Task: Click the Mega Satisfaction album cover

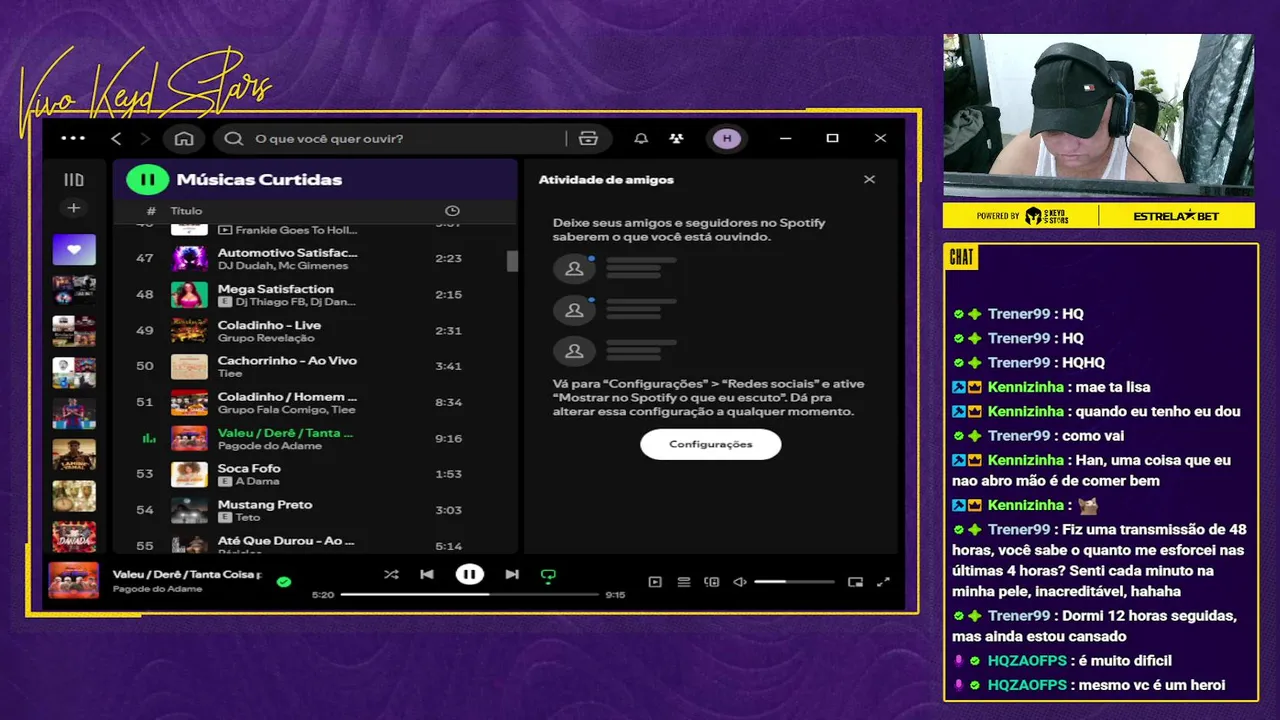Action: (x=189, y=295)
